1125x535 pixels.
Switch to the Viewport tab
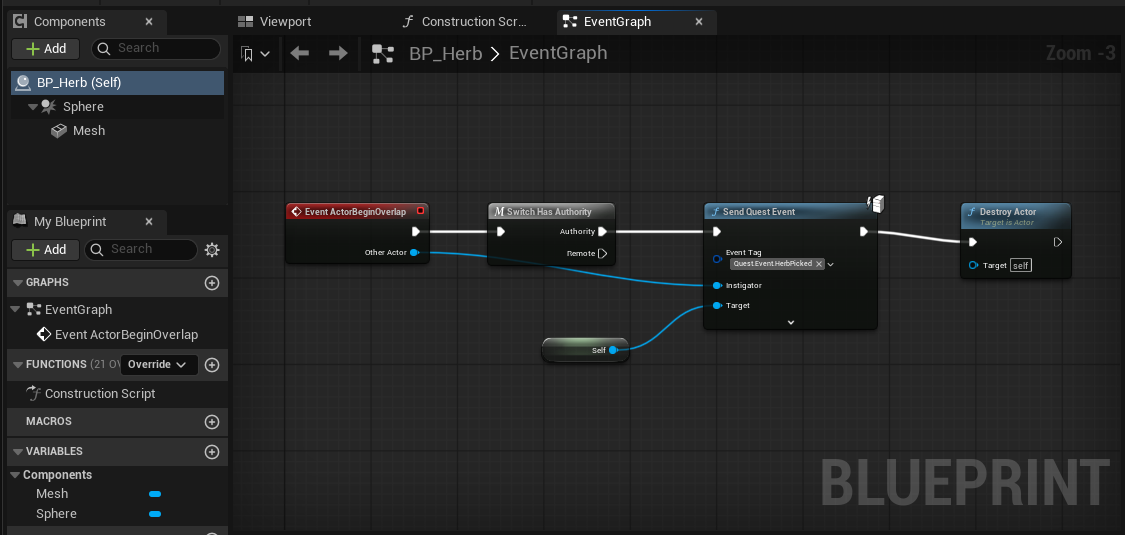point(275,22)
